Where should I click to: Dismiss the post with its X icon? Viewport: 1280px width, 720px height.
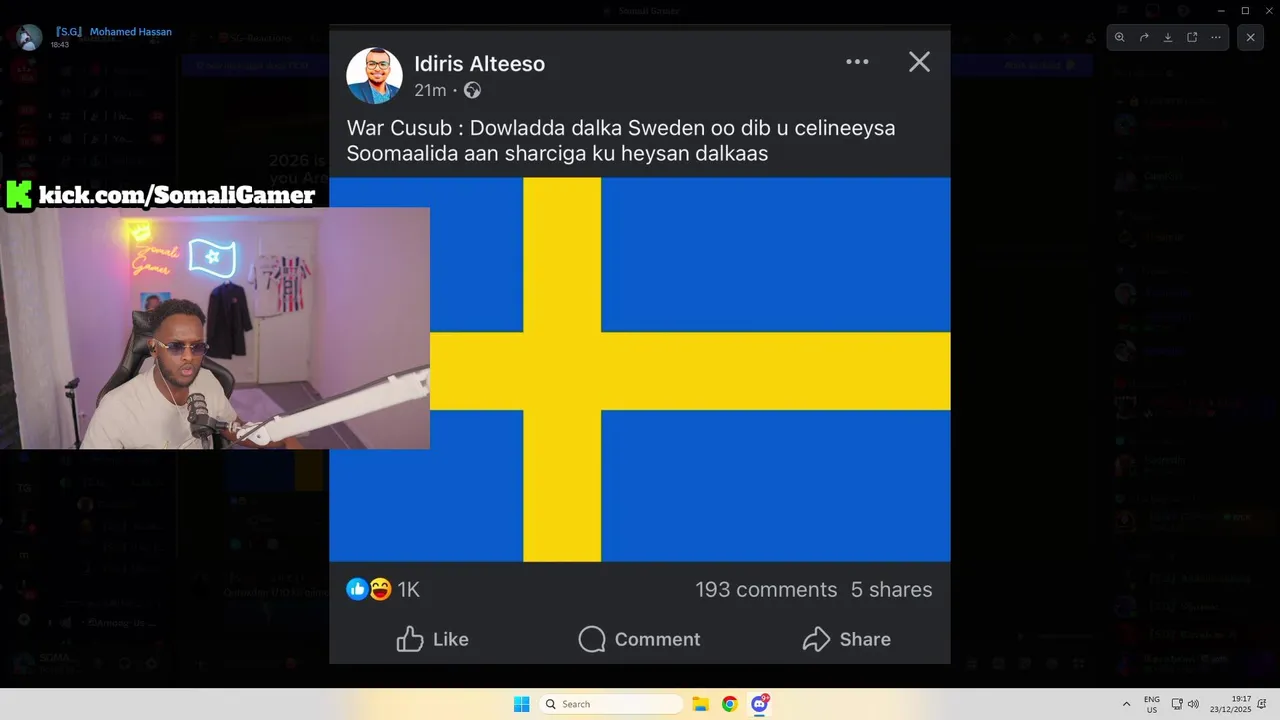pos(919,62)
